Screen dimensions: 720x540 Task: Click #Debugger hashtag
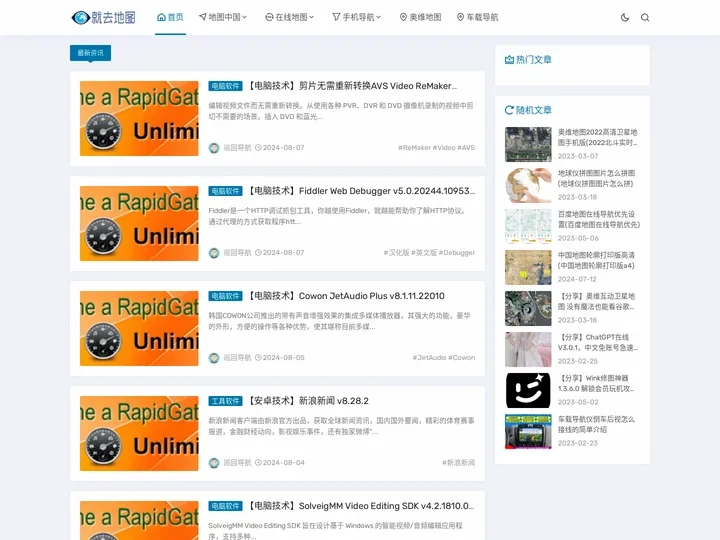tap(457, 253)
